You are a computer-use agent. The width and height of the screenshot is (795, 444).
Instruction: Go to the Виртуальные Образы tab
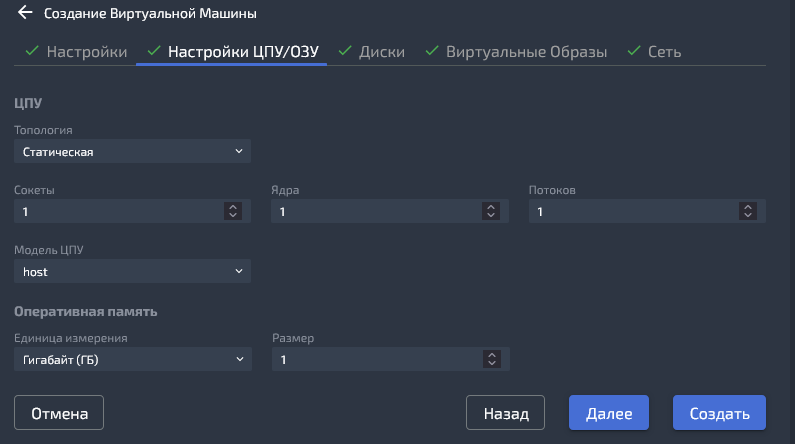pyautogui.click(x=526, y=52)
